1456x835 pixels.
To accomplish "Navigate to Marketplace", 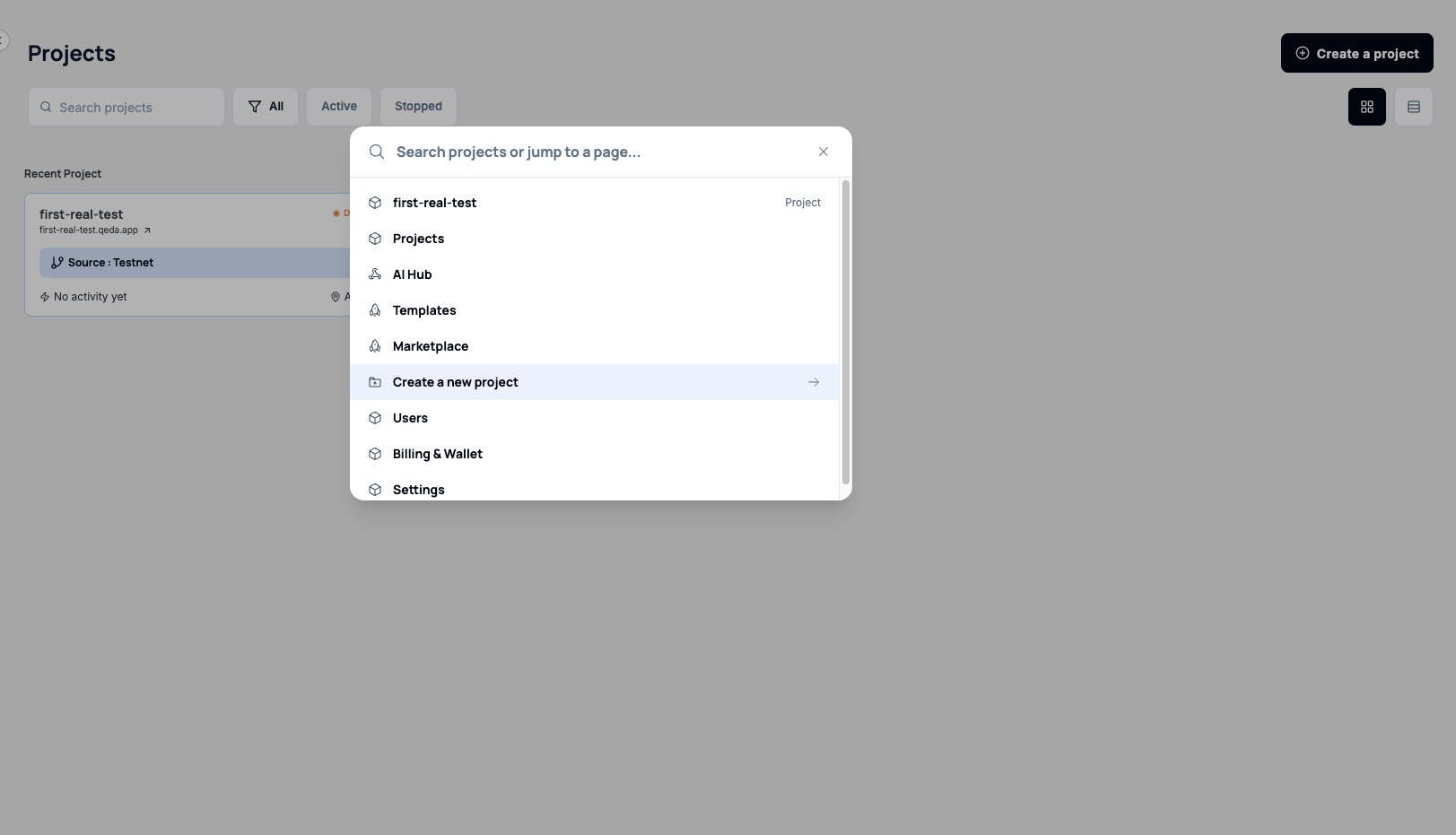I will [594, 346].
